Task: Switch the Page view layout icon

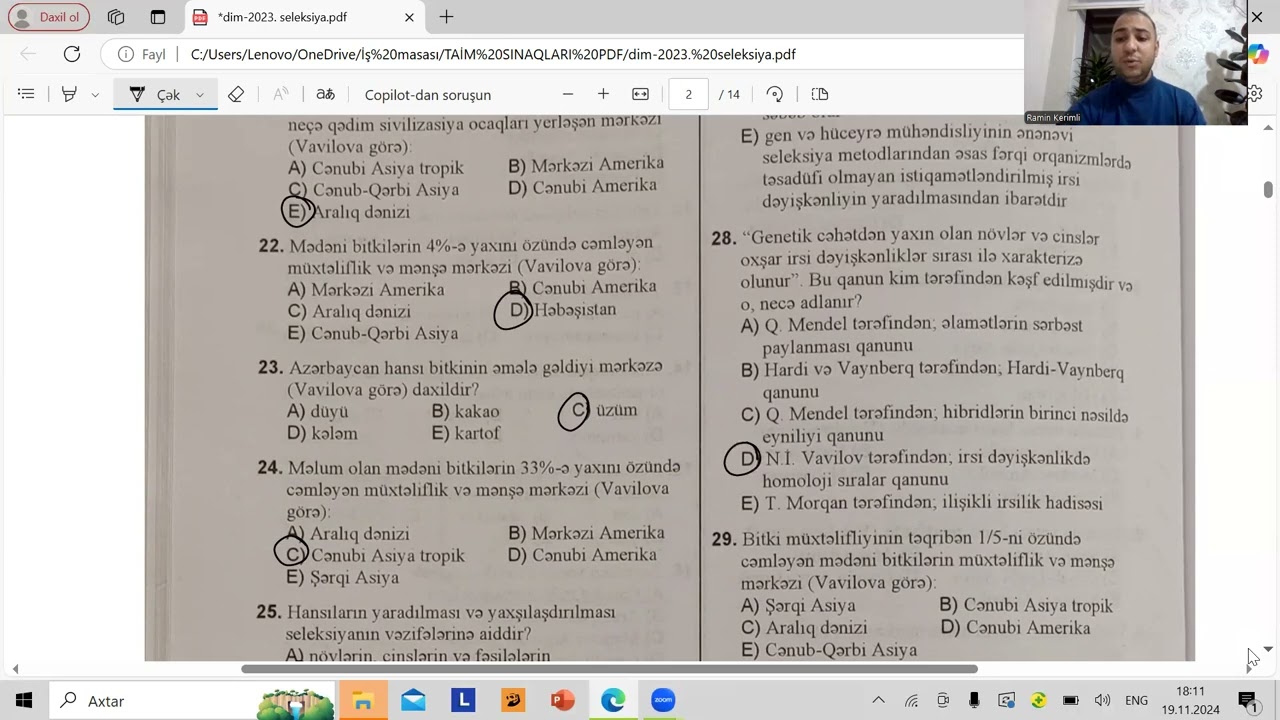Action: click(820, 94)
